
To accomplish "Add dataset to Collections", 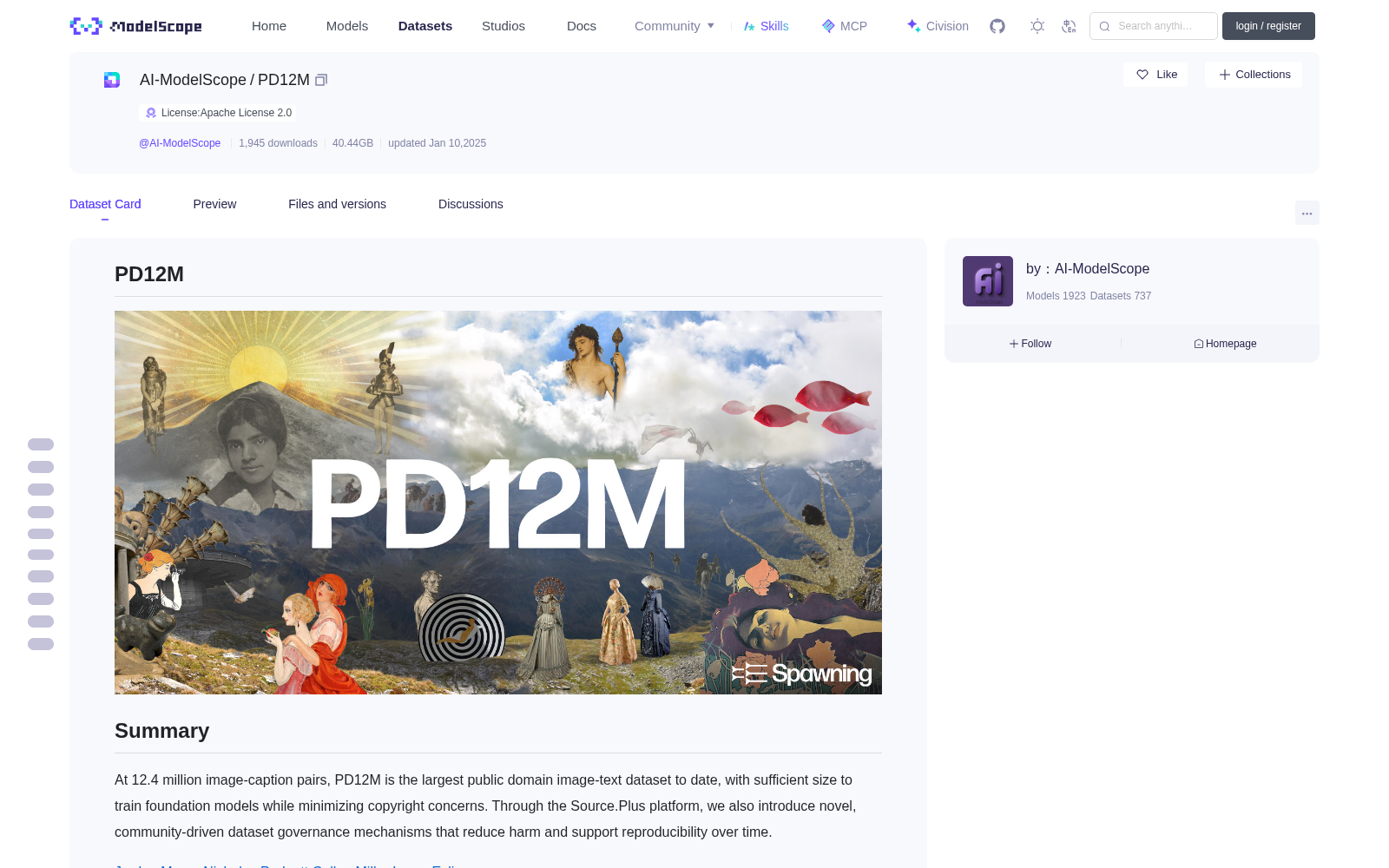I will [x=1254, y=75].
